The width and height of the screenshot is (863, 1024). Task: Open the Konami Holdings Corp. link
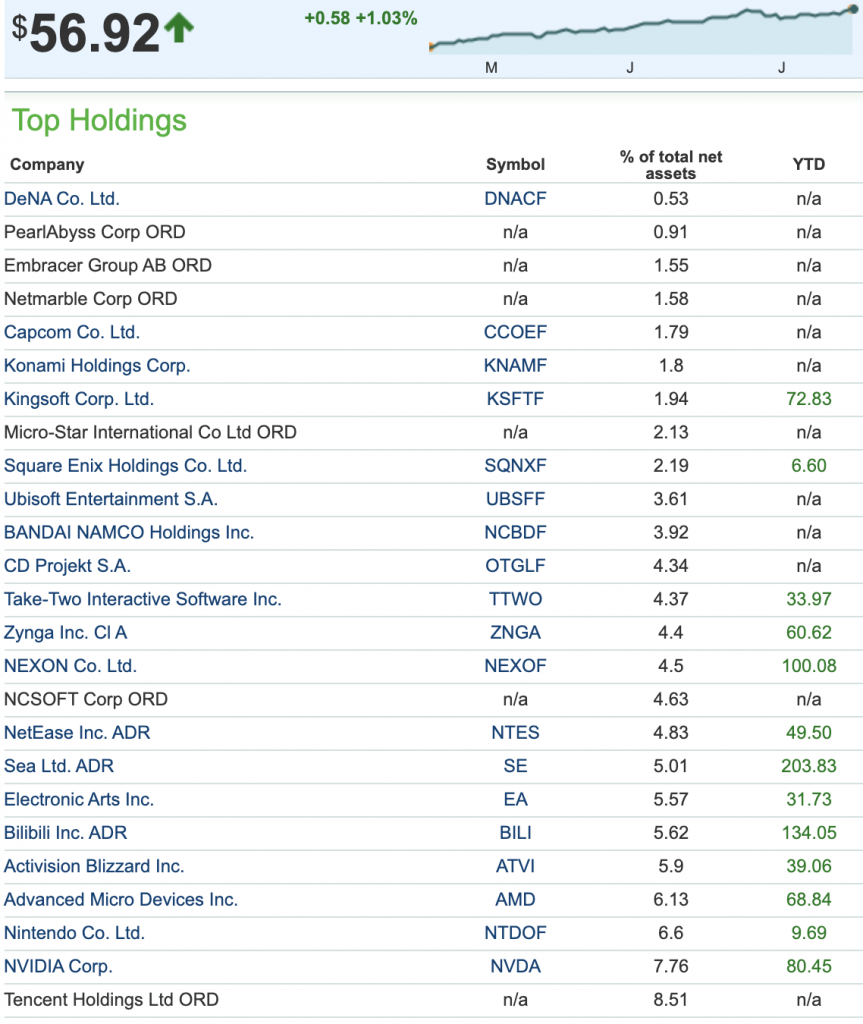tap(97, 365)
